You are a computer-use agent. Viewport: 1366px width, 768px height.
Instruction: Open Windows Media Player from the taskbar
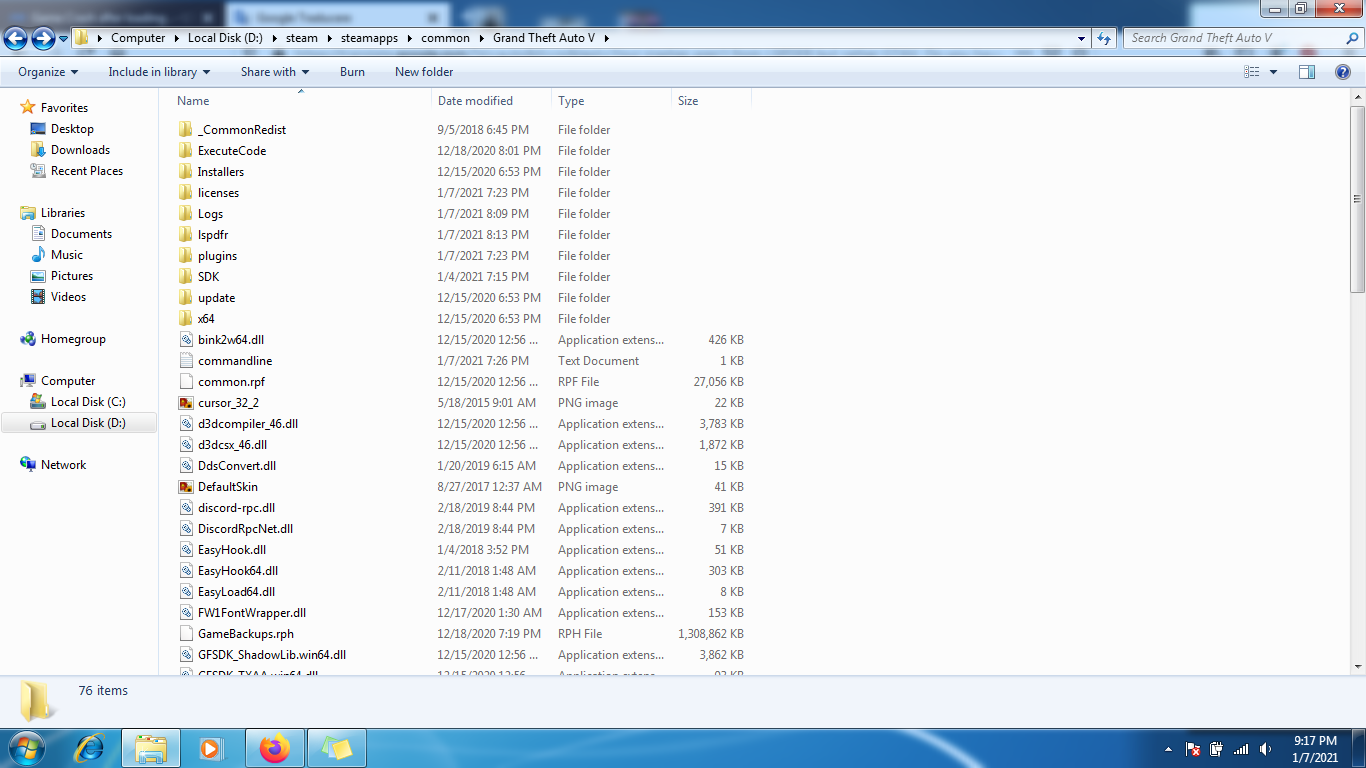pyautogui.click(x=210, y=748)
